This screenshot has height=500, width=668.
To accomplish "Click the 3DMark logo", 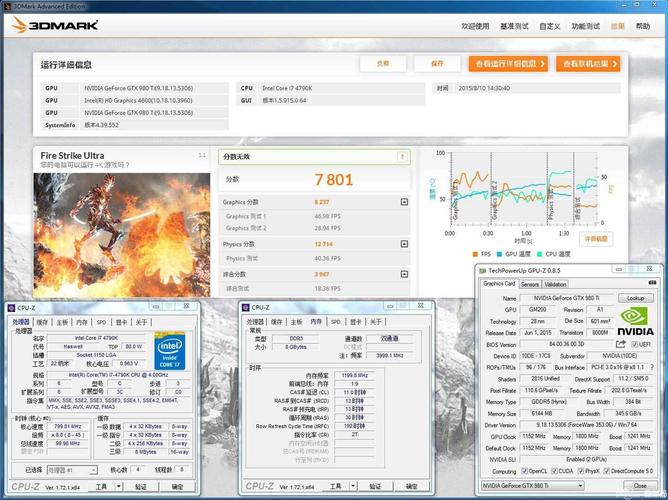I will tap(55, 25).
